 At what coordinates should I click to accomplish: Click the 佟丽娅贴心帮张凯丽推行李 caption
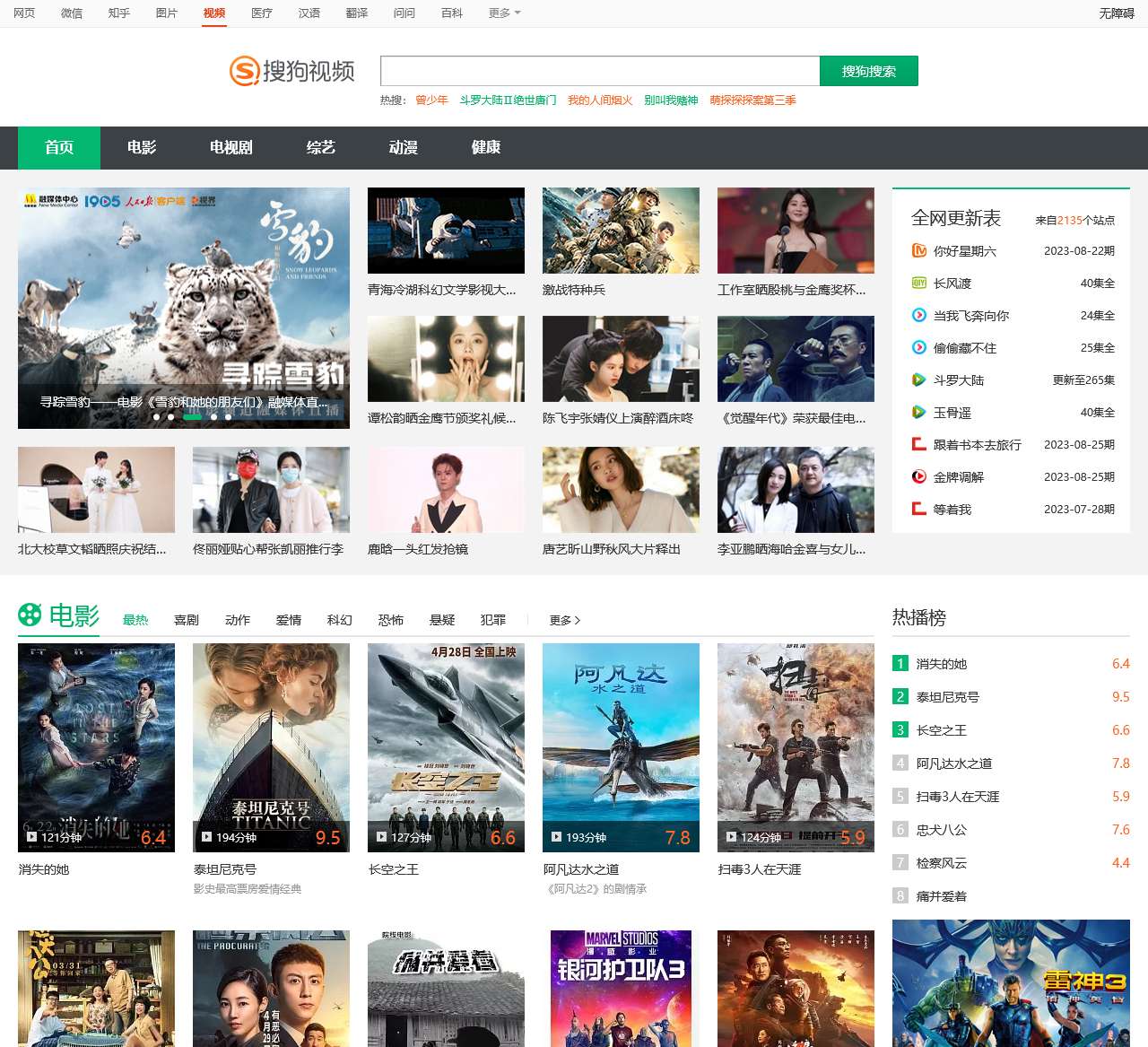268,549
